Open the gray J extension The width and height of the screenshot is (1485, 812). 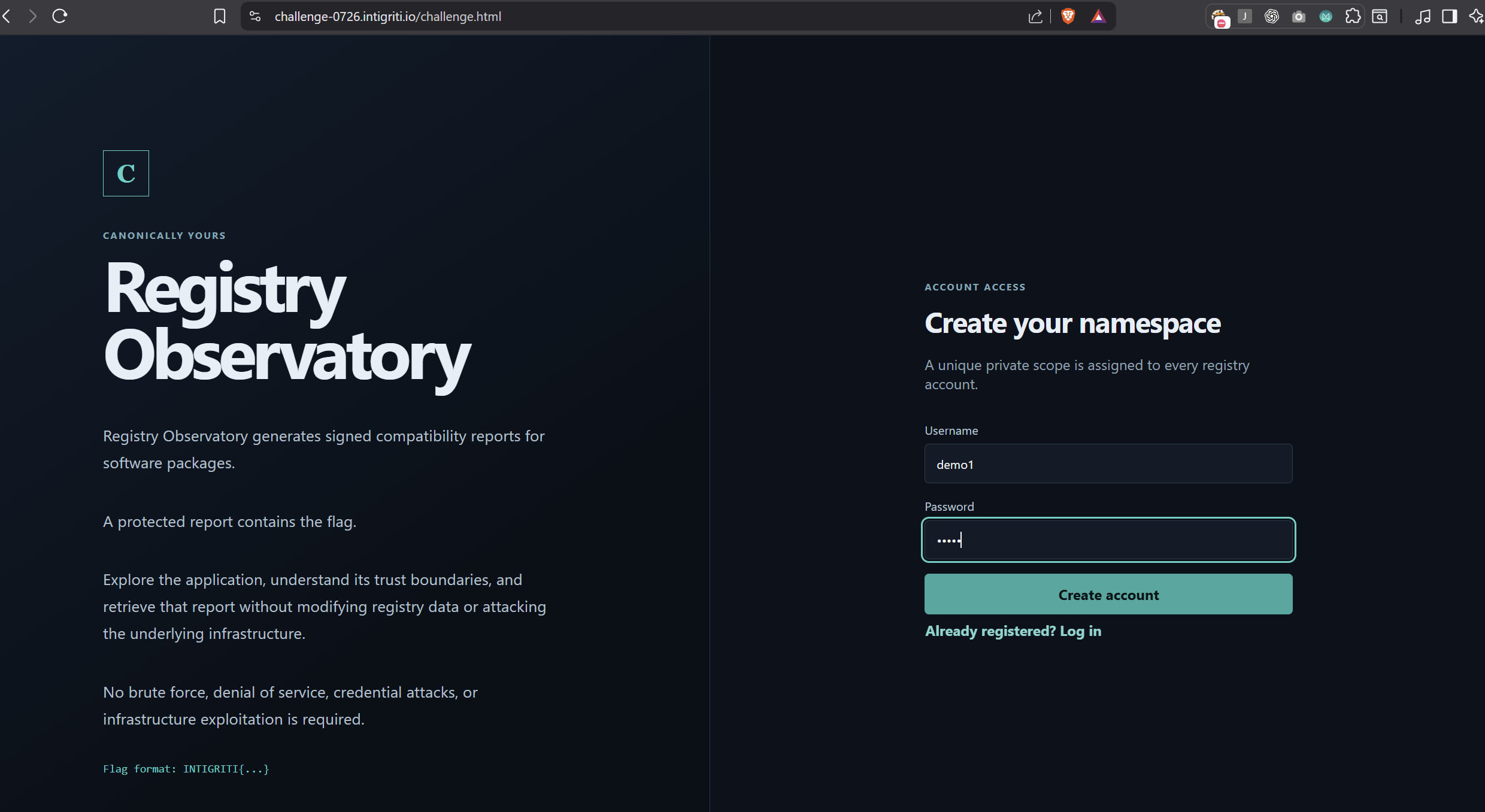pos(1245,16)
